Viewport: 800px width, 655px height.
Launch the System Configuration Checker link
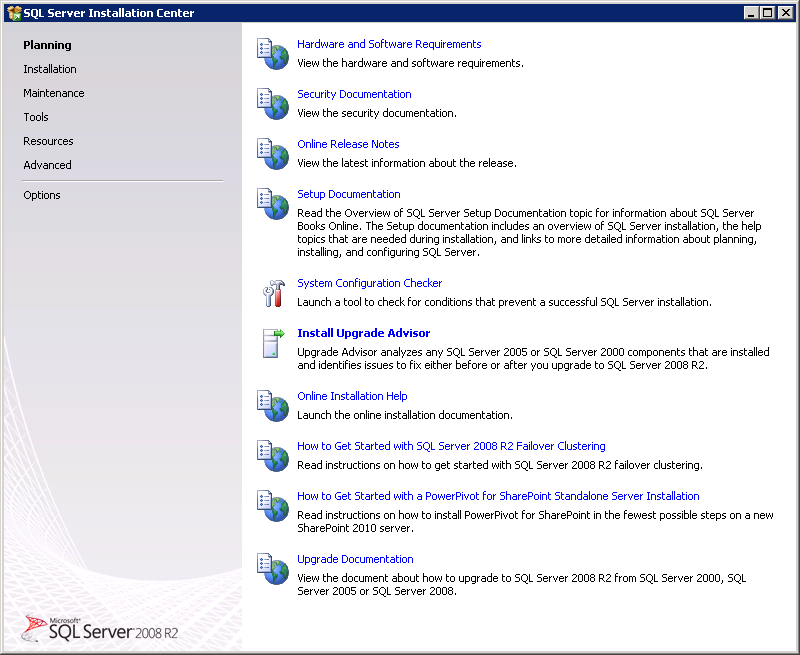pos(369,283)
